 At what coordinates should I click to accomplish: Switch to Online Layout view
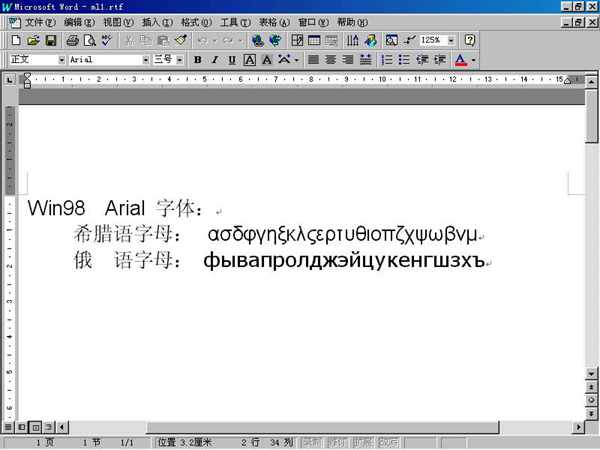point(21,426)
